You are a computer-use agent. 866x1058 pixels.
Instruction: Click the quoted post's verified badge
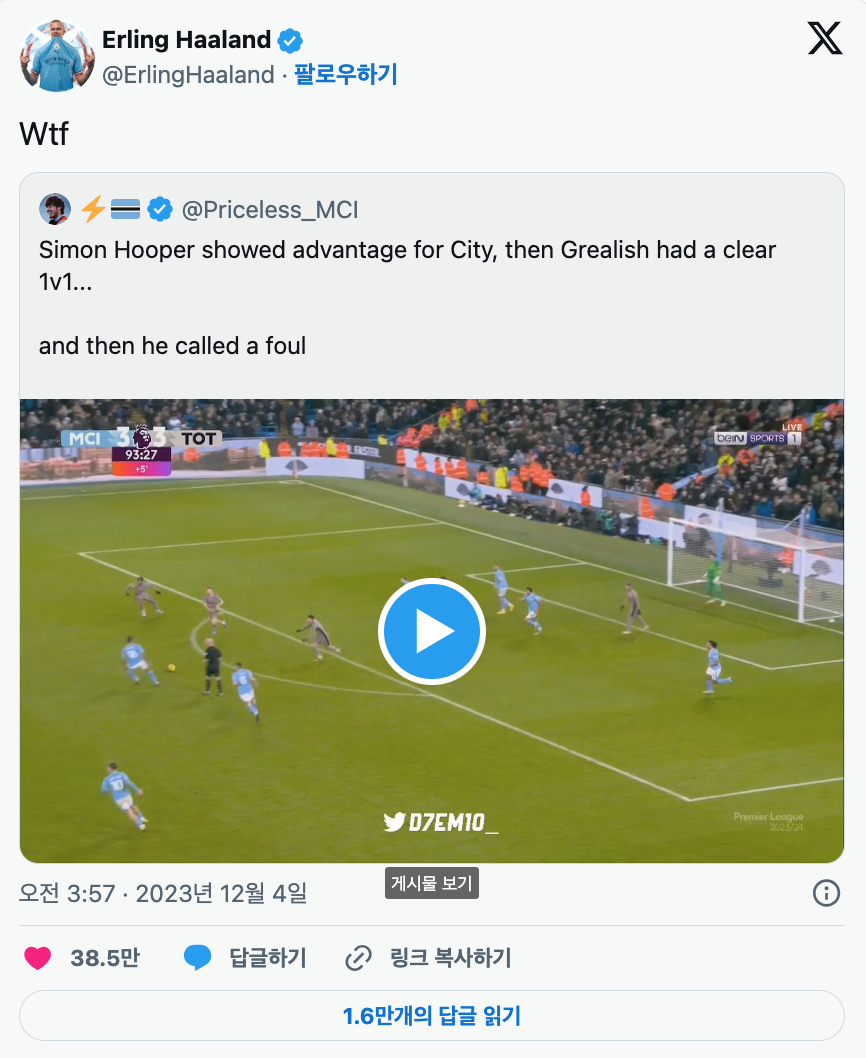160,209
